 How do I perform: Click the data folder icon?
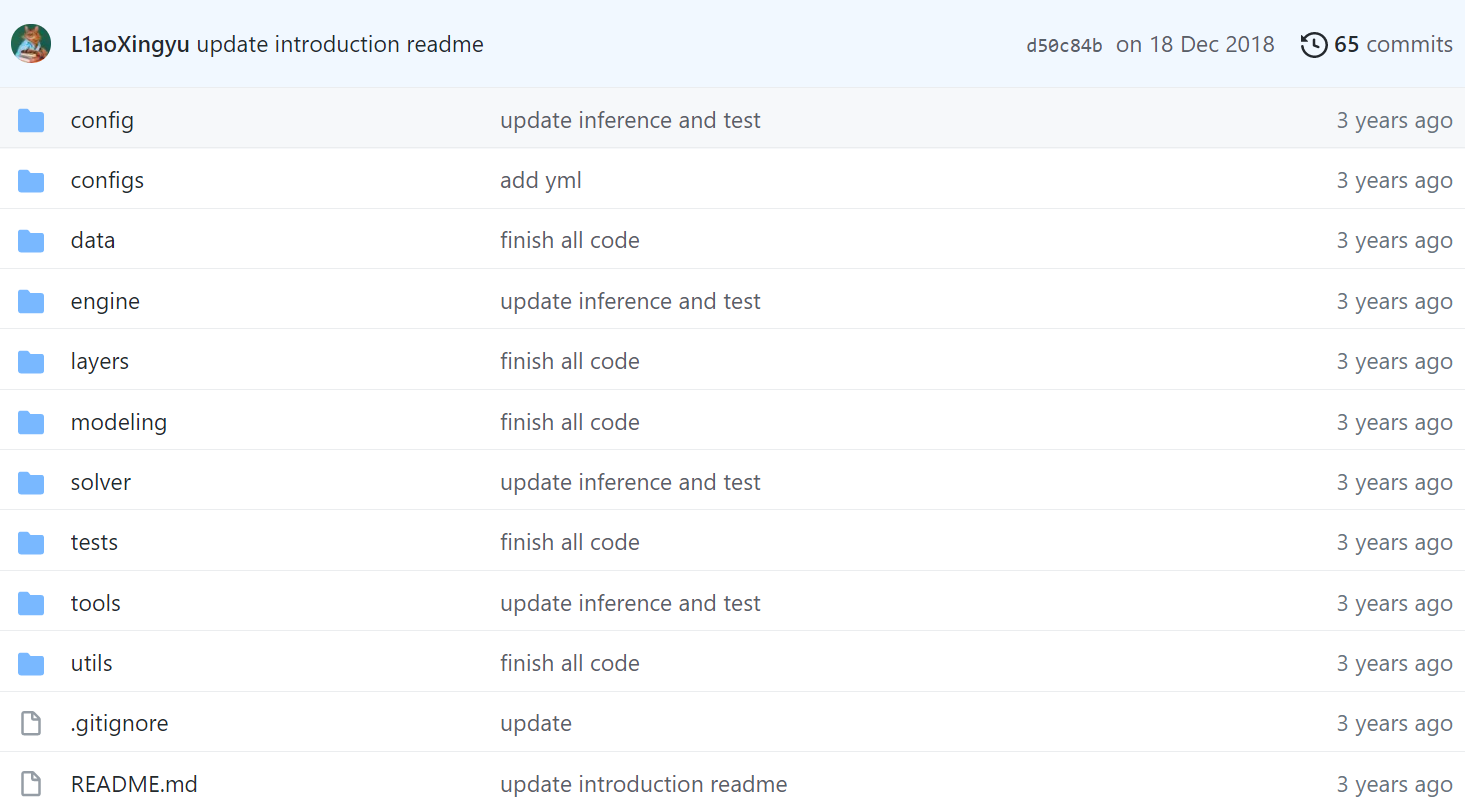(31, 241)
